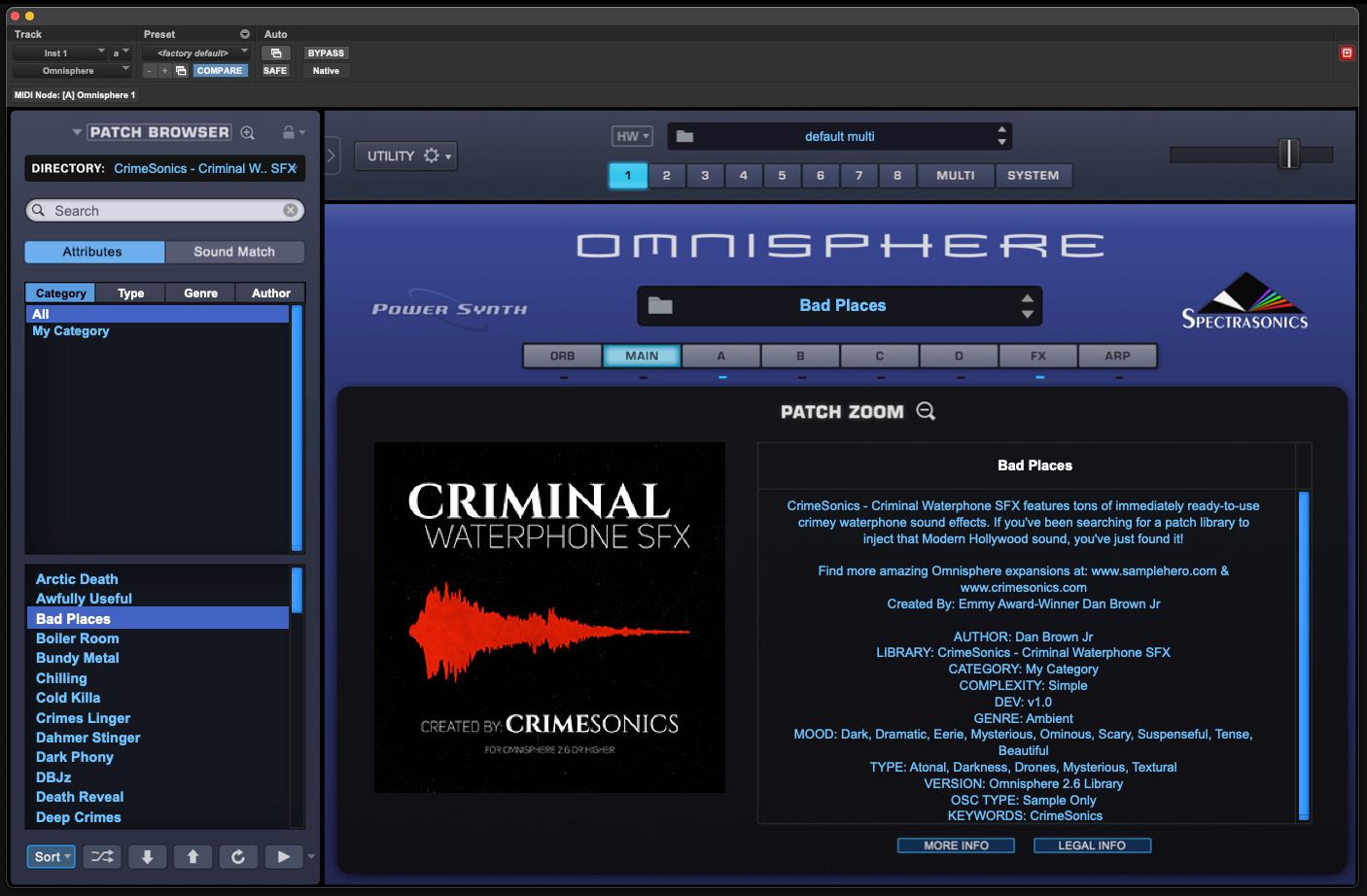Open the factory default preset dropdown
The image size is (1367, 896).
pyautogui.click(x=196, y=52)
